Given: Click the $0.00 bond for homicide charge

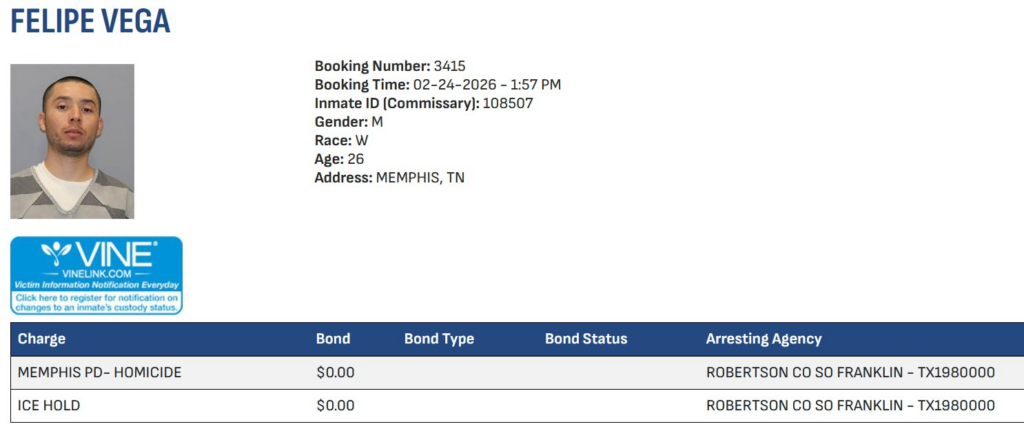Looking at the screenshot, I should (x=335, y=373).
